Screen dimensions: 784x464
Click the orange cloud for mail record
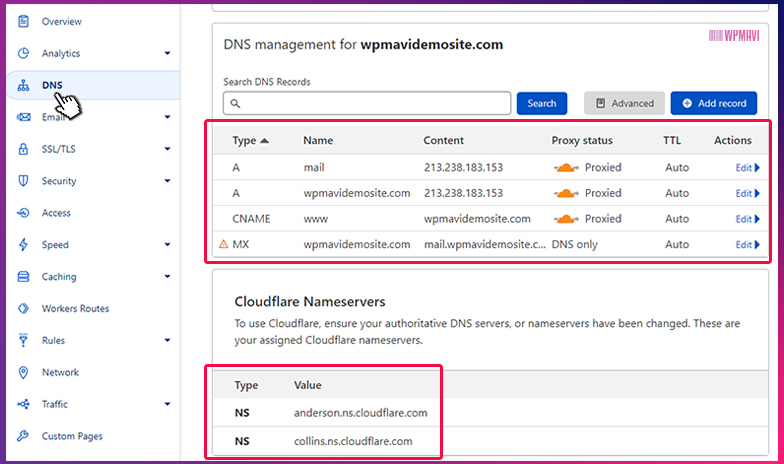(566, 168)
